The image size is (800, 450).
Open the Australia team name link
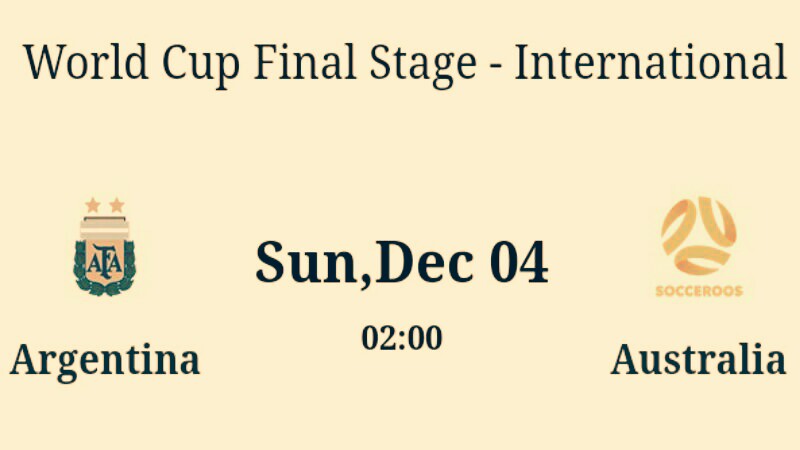698,360
